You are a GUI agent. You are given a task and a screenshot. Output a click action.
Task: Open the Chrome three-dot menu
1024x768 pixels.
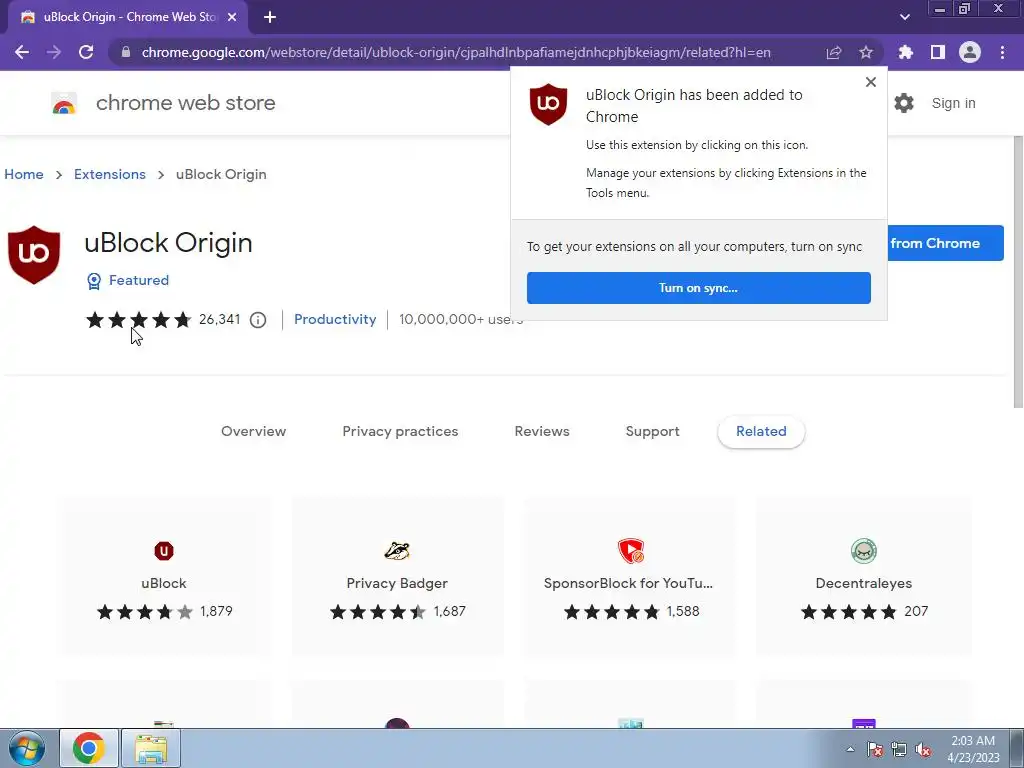(1002, 52)
